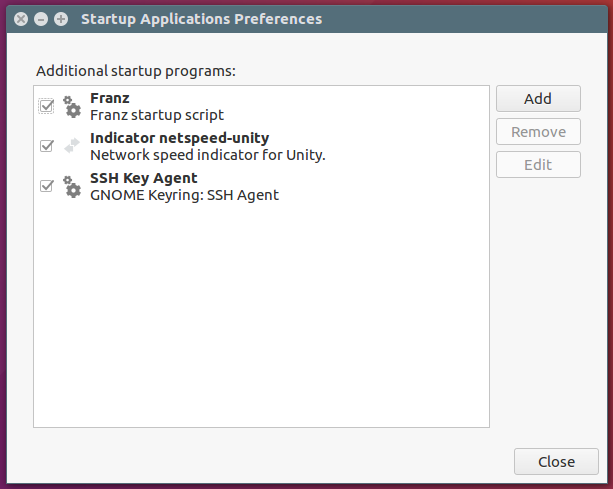The width and height of the screenshot is (613, 489).
Task: Click the Close button at bottom right
Action: pos(556,462)
